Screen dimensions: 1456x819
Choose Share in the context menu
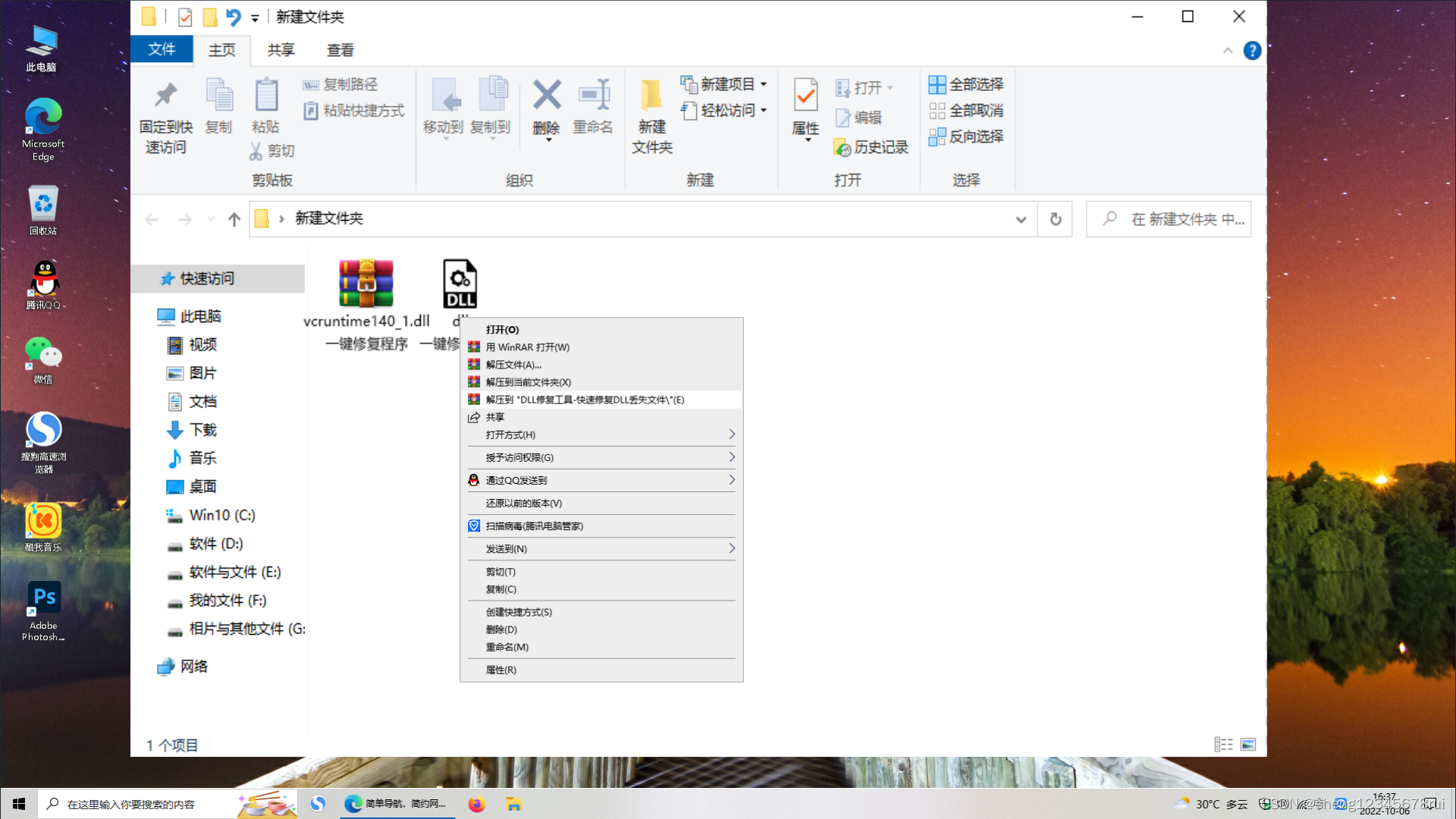pos(601,417)
